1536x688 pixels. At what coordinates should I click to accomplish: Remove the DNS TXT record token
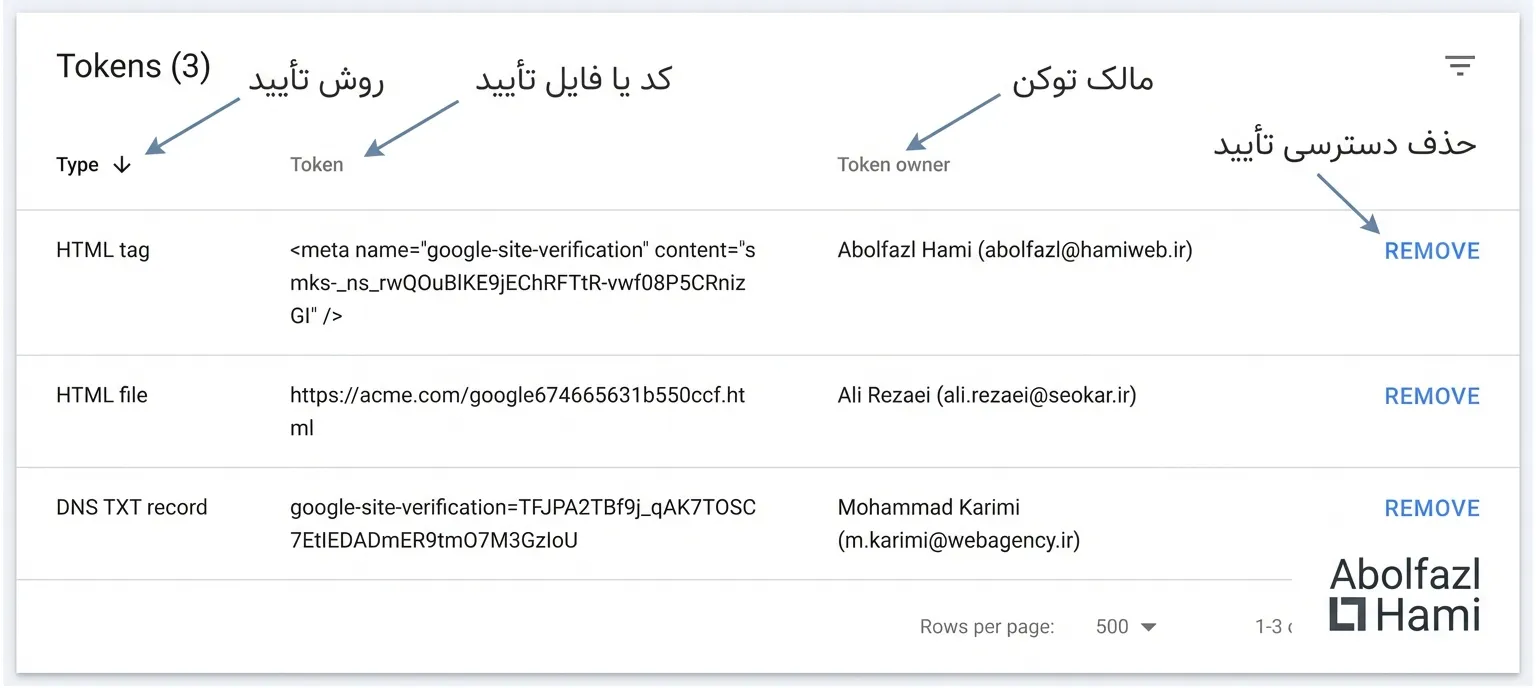point(1431,508)
